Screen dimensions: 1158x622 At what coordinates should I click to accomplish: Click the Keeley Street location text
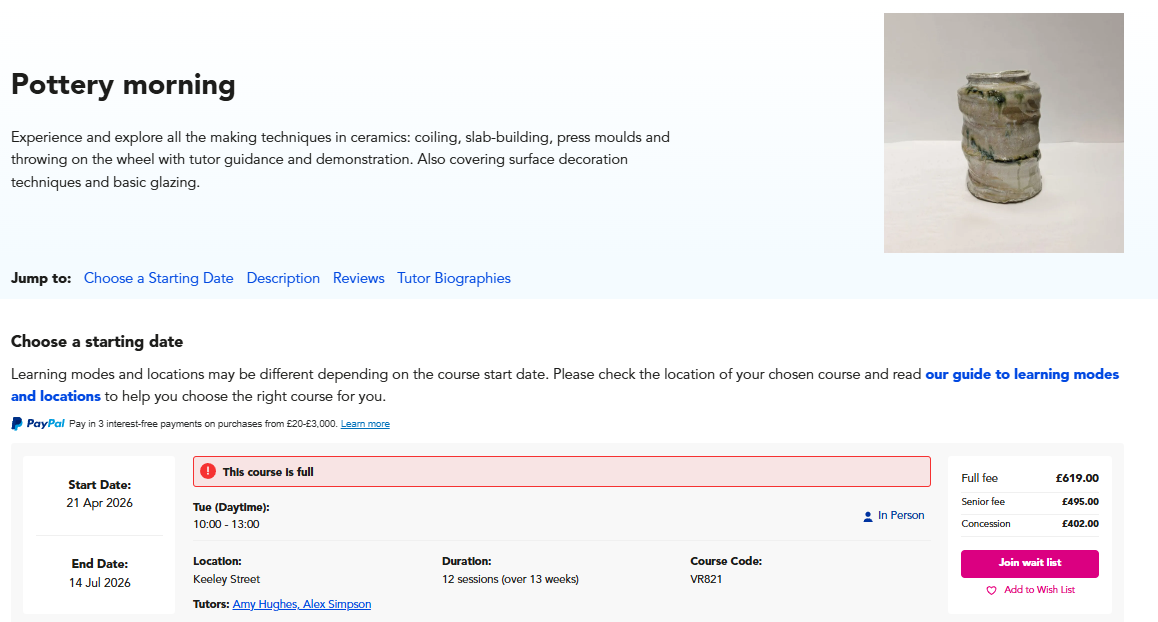226,579
